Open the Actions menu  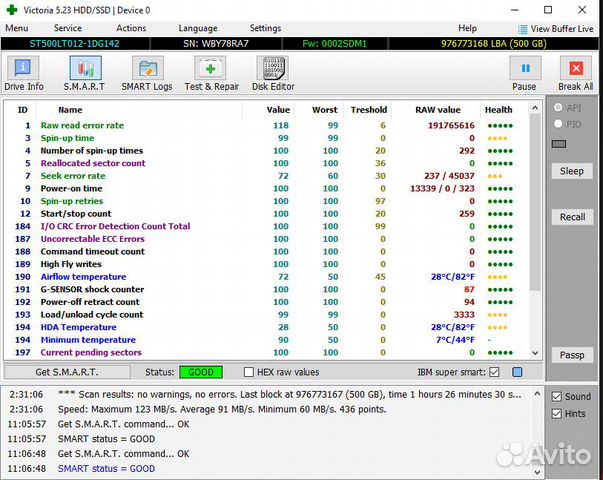(x=131, y=28)
